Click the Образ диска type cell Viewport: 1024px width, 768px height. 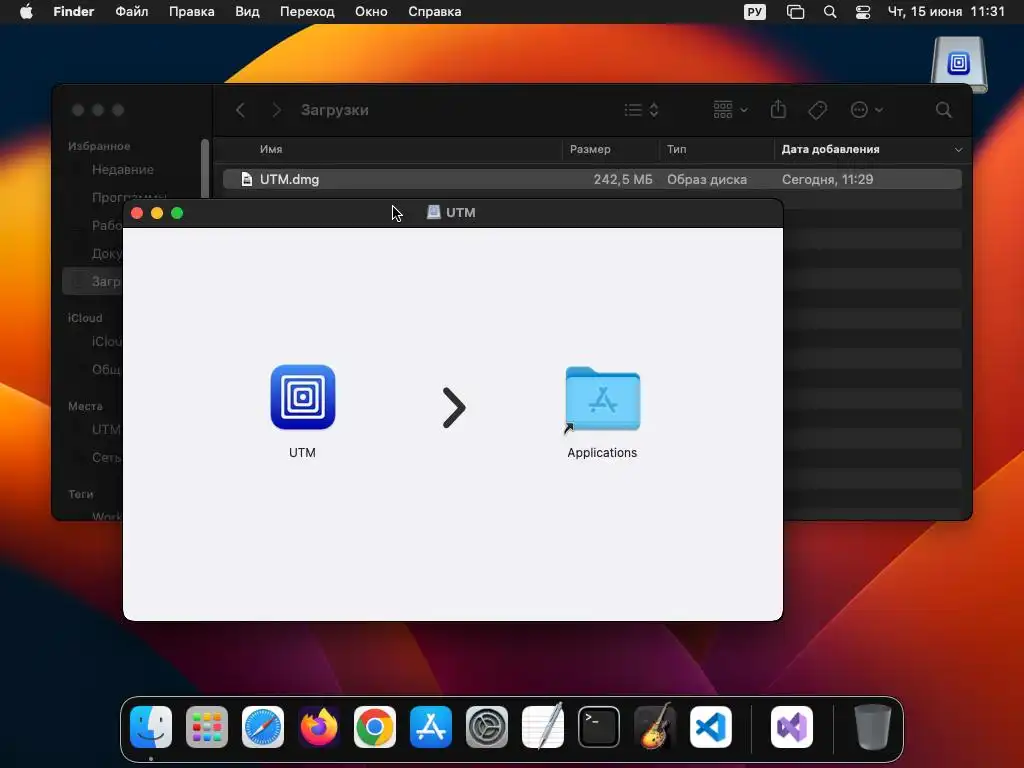707,180
